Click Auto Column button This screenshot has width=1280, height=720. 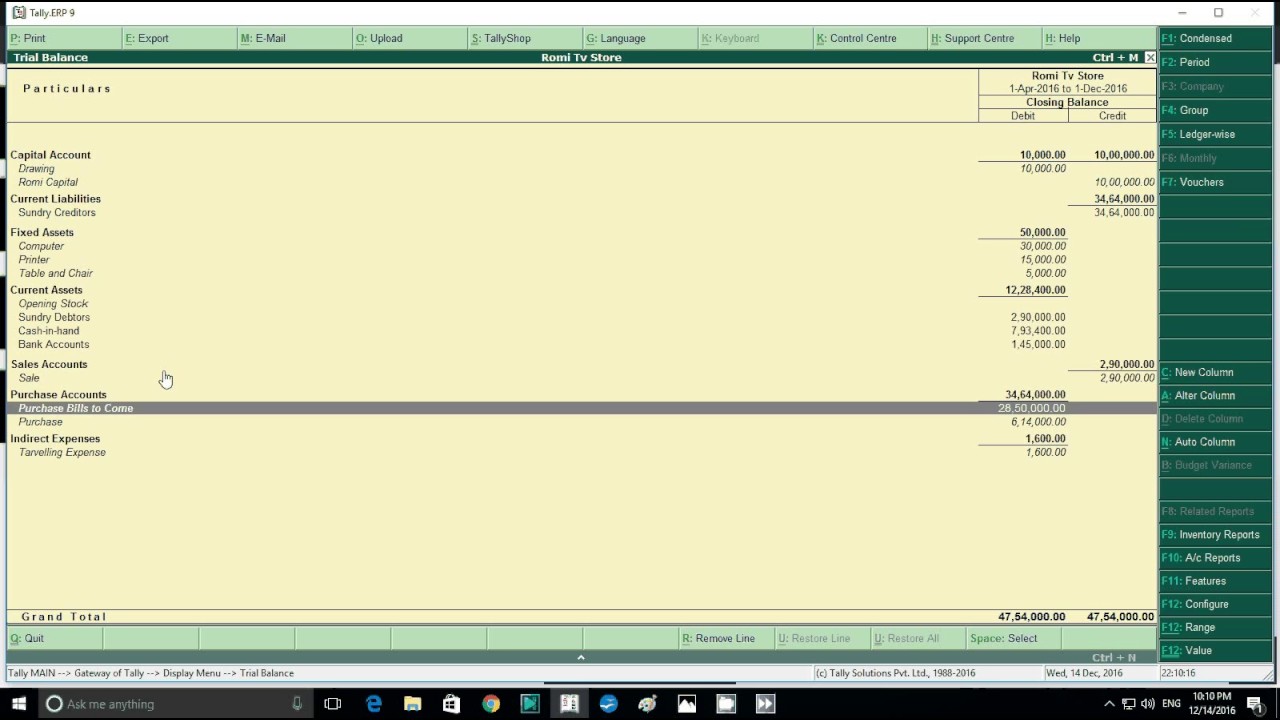(1215, 442)
